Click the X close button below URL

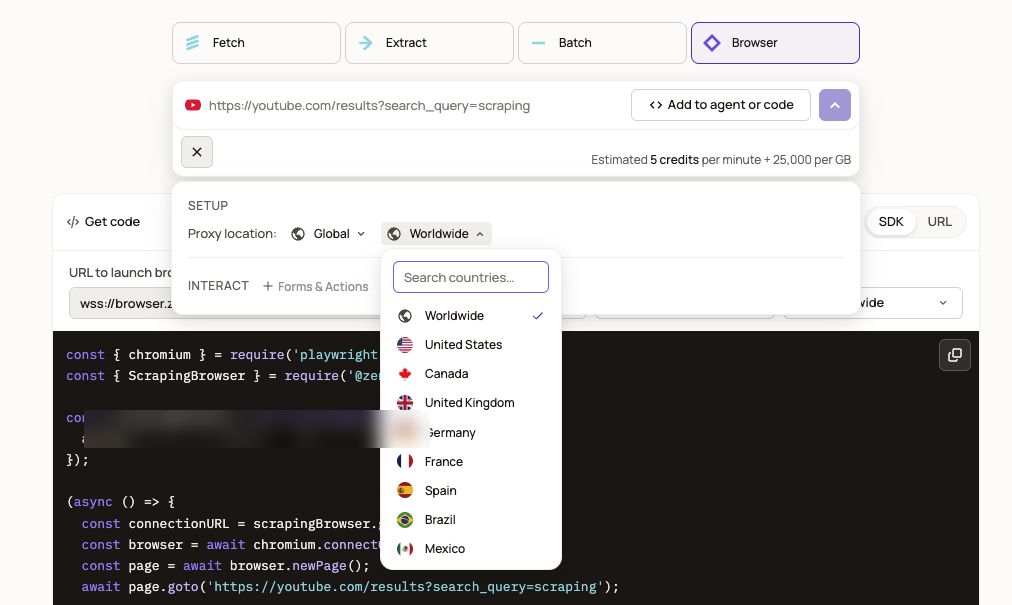coord(197,152)
